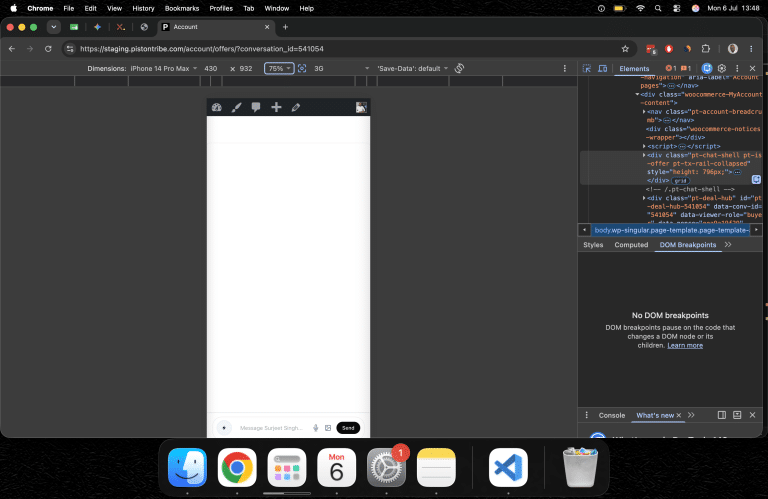Click the site information icon in the address bar
Image resolution: width=768 pixels, height=499 pixels.
pos(70,48)
